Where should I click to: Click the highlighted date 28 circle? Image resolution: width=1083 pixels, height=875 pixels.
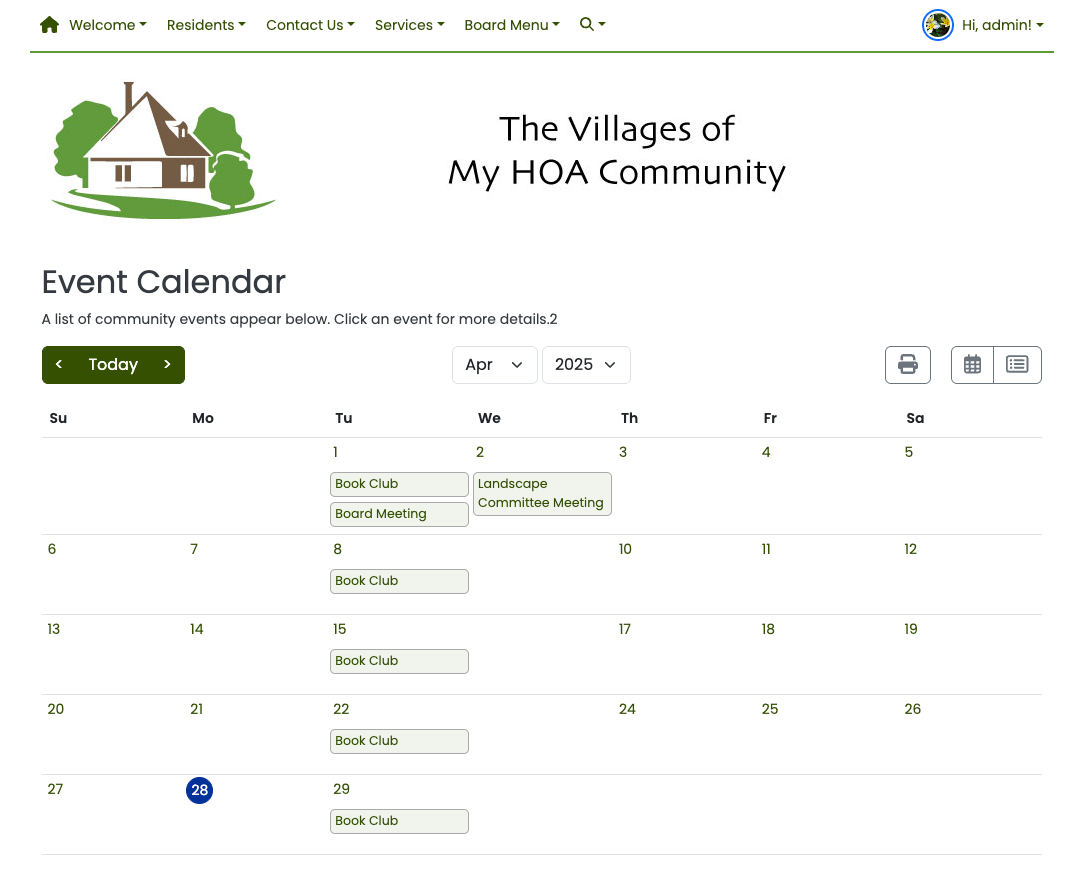(x=199, y=790)
